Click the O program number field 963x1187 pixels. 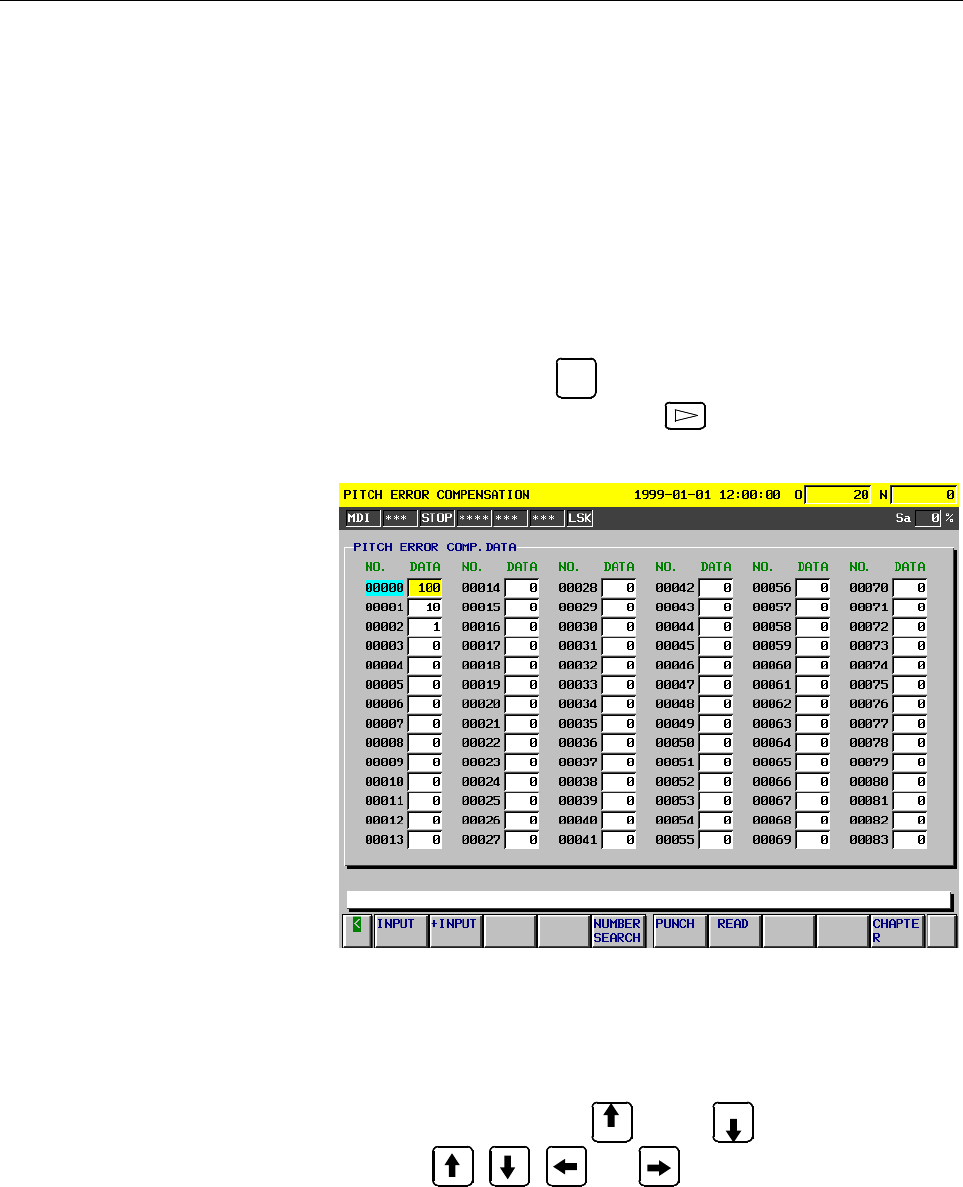tap(838, 495)
